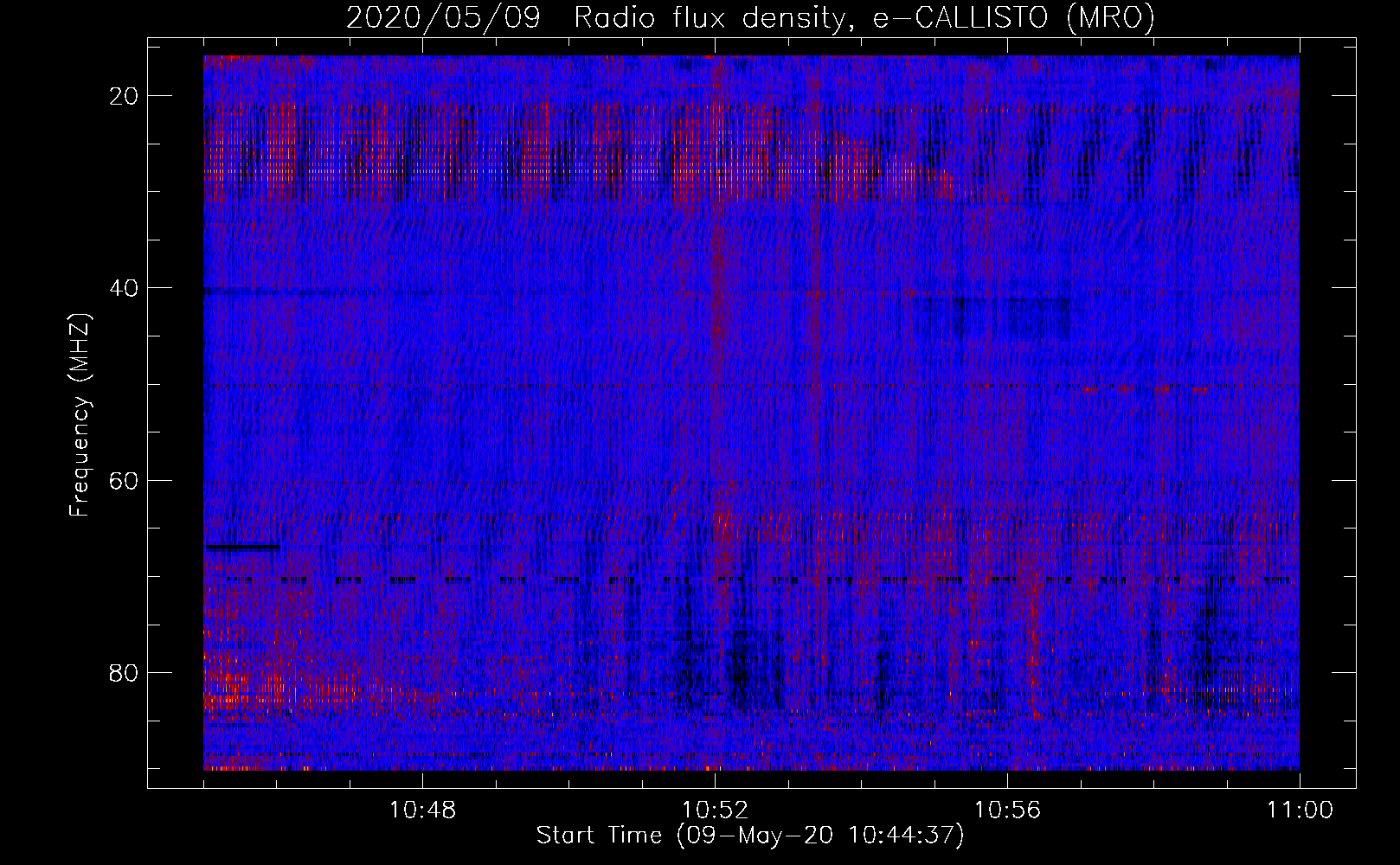Click the 'Start Time (09-May-20 10:44:37)' x-axis label
The width and height of the screenshot is (1400, 865).
750,836
